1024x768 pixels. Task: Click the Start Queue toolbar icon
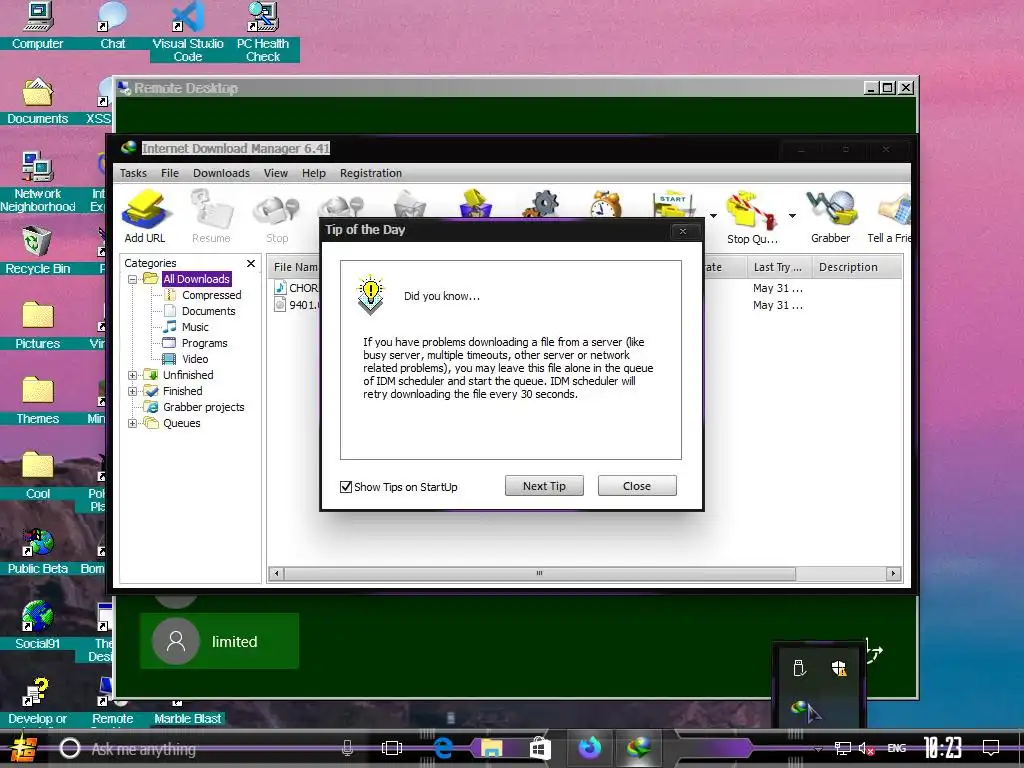(x=674, y=204)
